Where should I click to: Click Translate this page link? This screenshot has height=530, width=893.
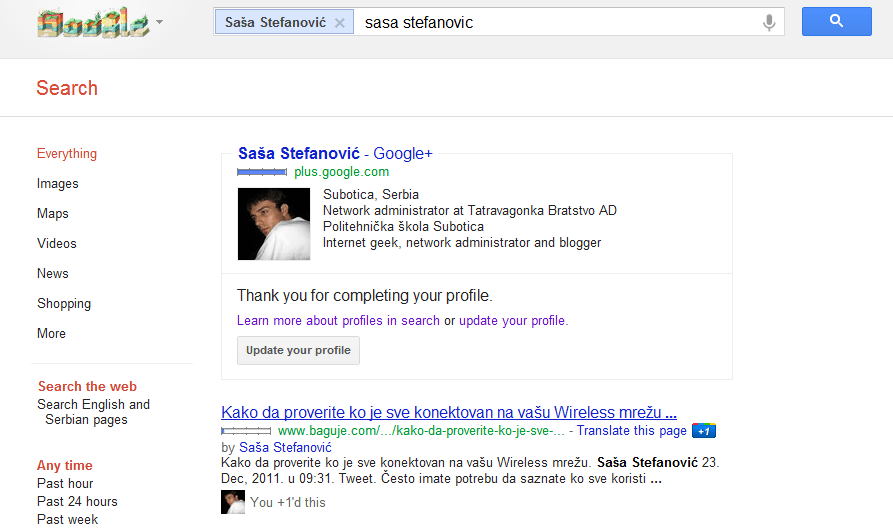click(x=632, y=431)
